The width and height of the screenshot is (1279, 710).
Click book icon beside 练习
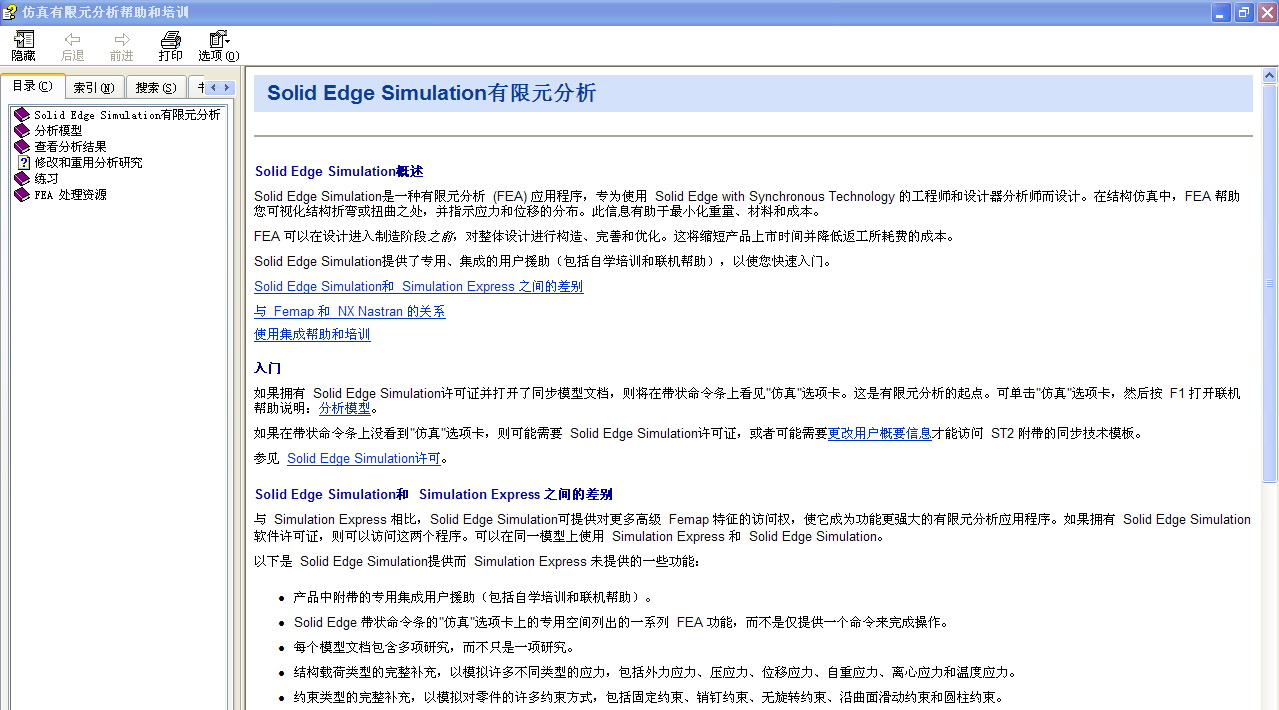(x=22, y=179)
